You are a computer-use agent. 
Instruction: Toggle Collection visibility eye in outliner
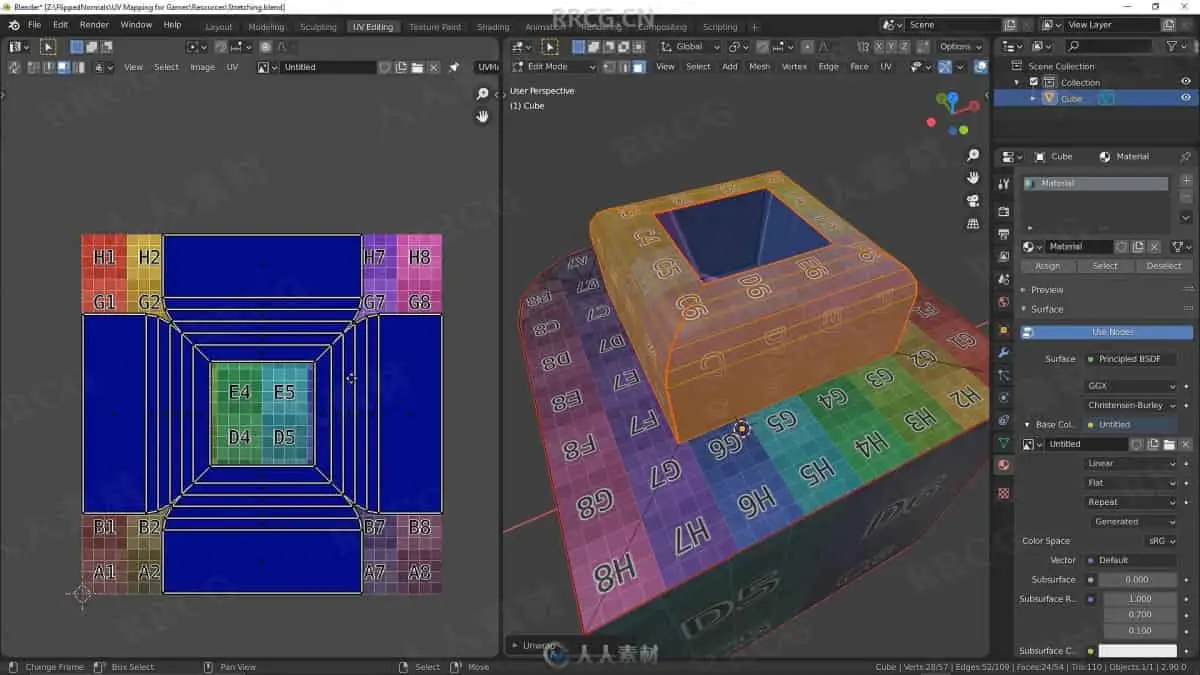coord(1186,82)
